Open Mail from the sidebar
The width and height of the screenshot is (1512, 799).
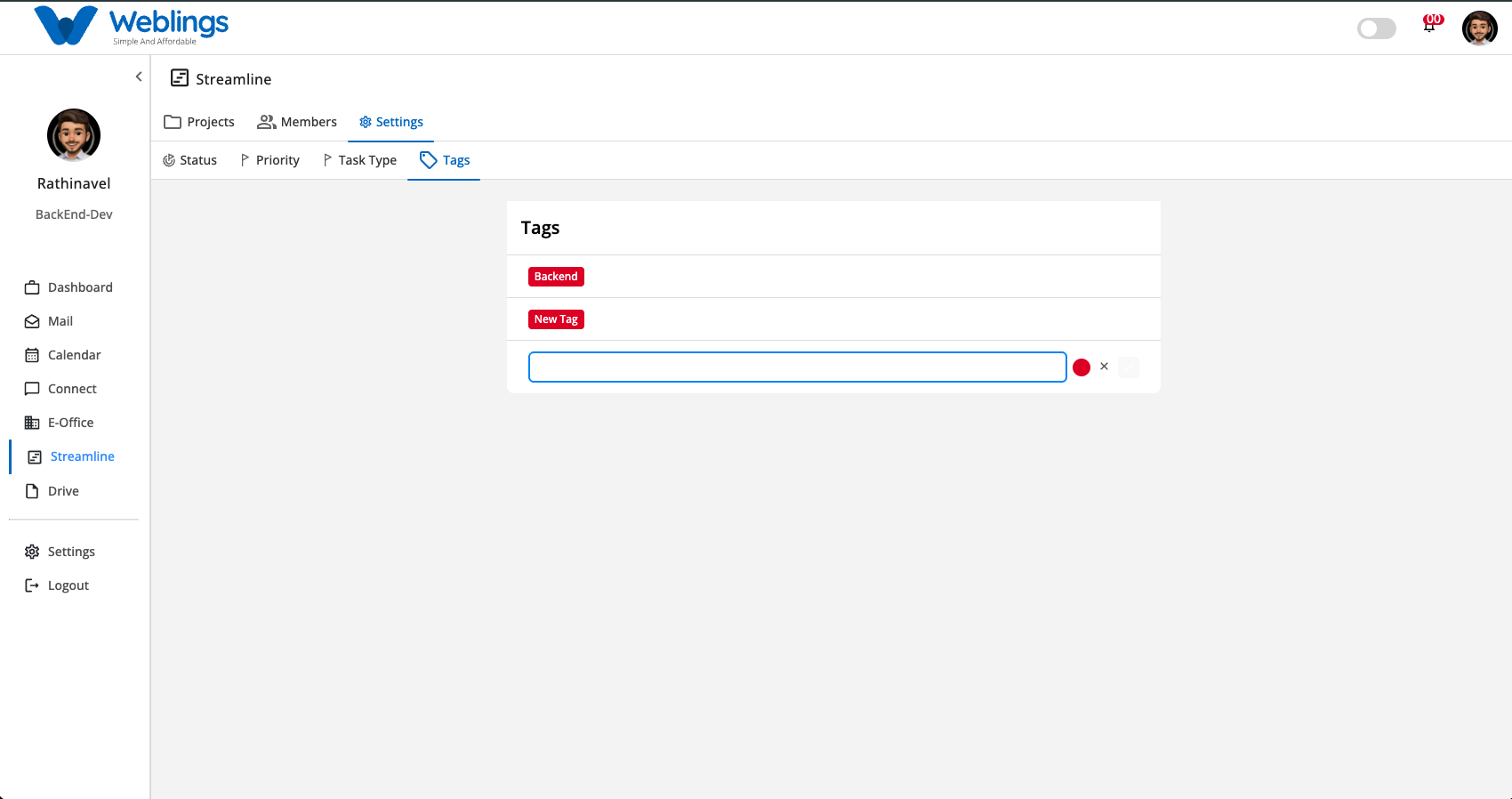(x=49, y=321)
